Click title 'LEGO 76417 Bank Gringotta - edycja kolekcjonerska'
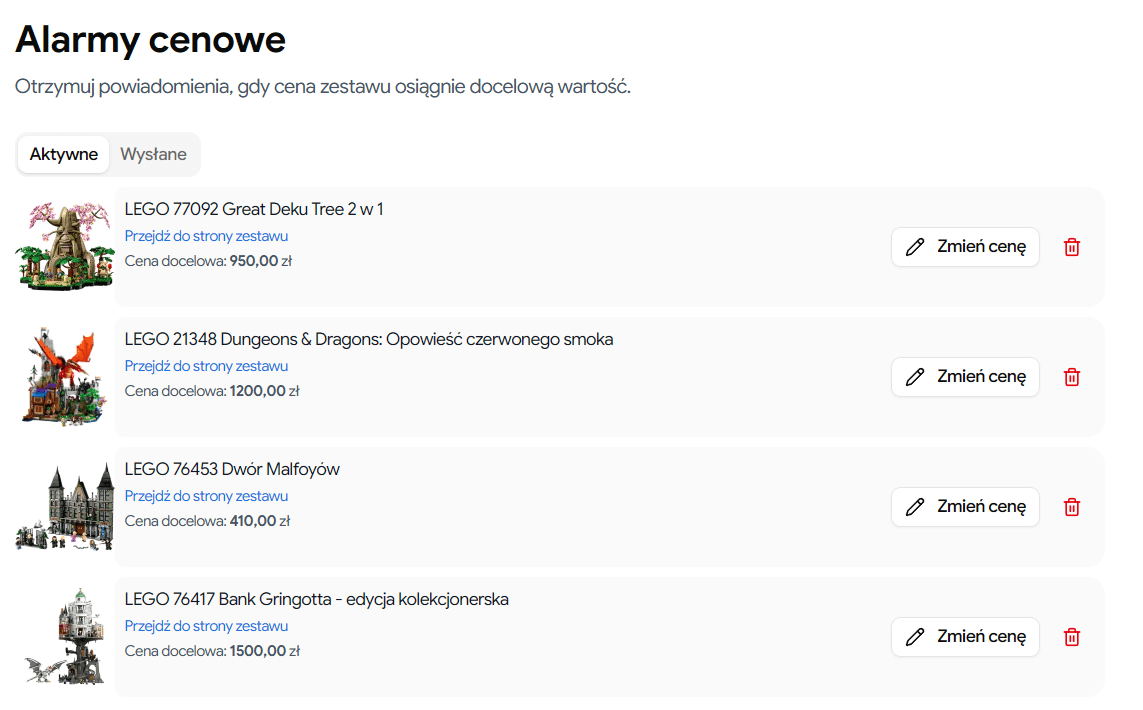The image size is (1143, 710). (x=316, y=599)
